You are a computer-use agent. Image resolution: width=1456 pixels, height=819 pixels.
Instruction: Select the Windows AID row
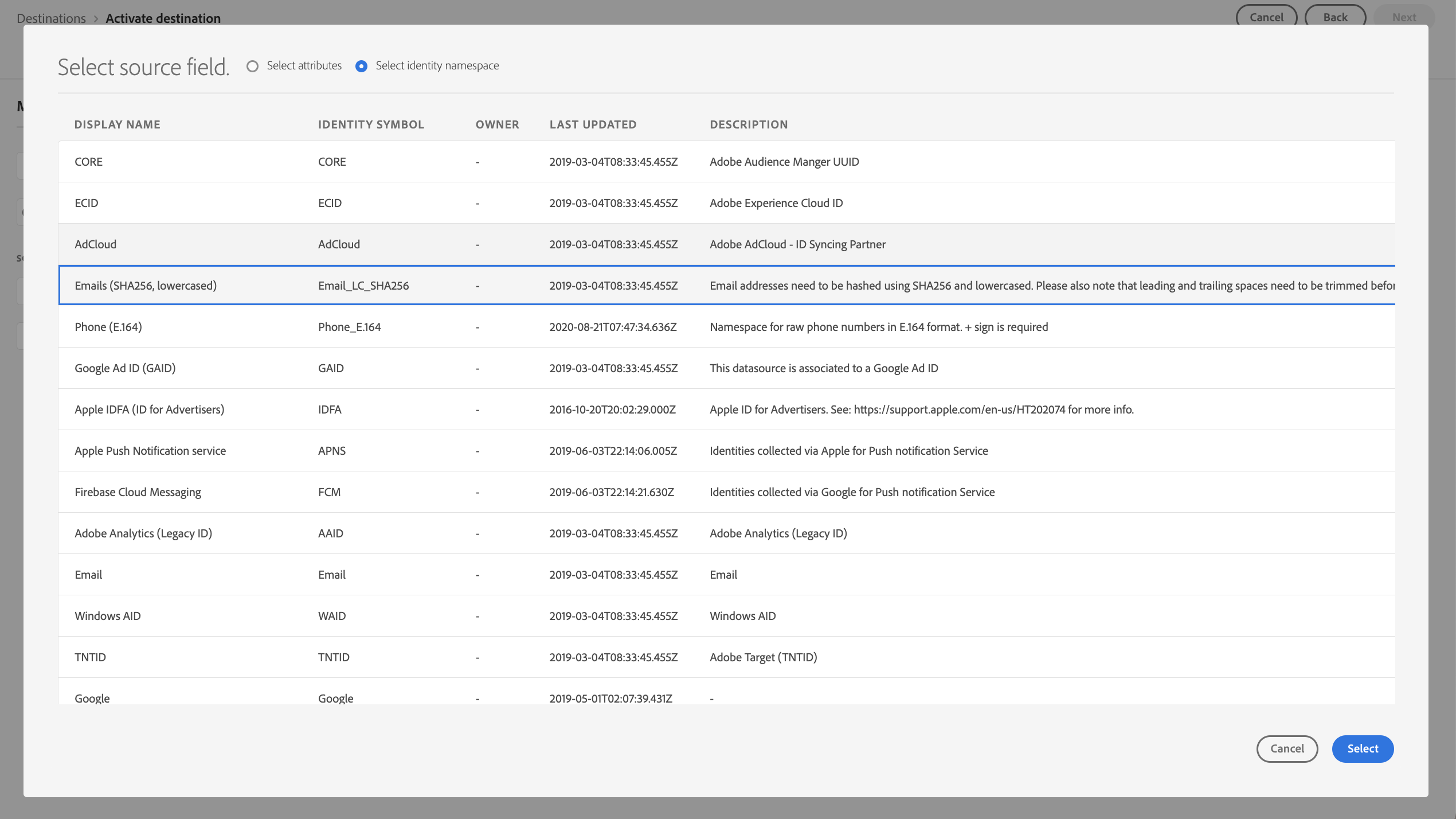pos(726,616)
